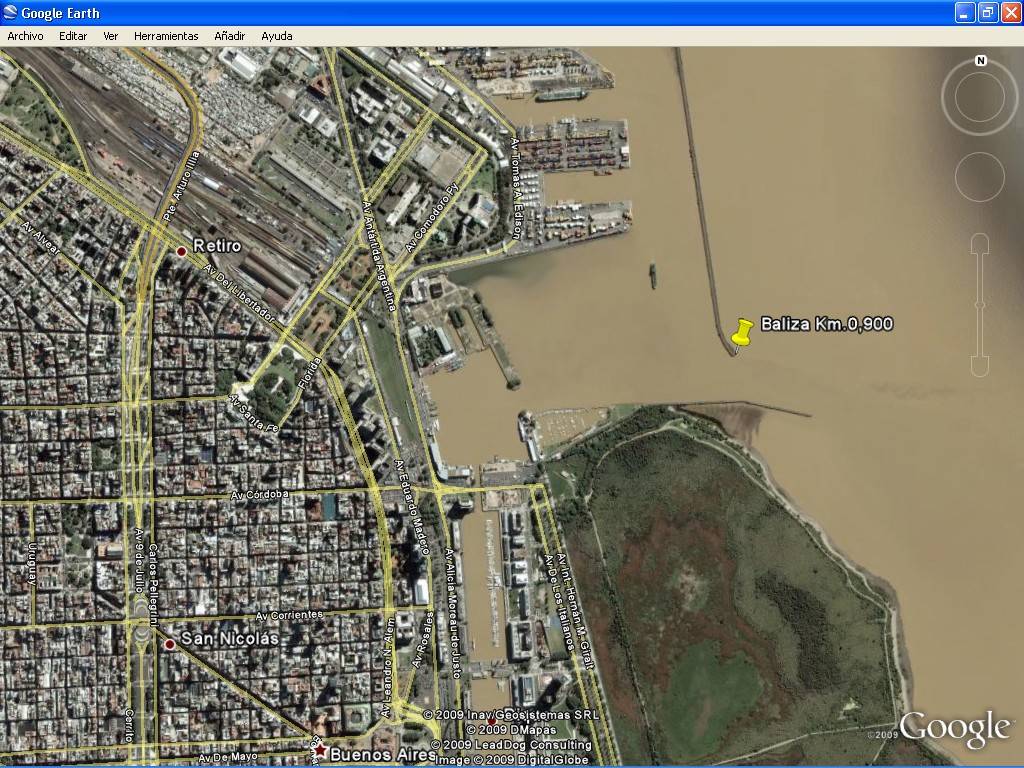This screenshot has height=768, width=1024.
Task: Click the zoom-in end of the zoom slider
Action: (980, 245)
